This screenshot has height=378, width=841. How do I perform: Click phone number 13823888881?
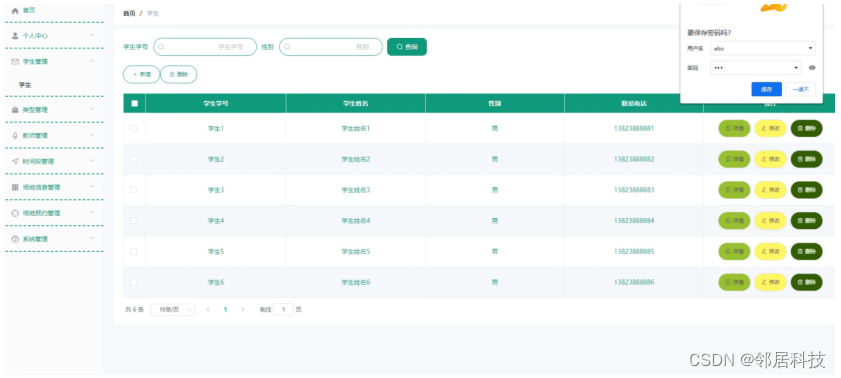point(634,129)
